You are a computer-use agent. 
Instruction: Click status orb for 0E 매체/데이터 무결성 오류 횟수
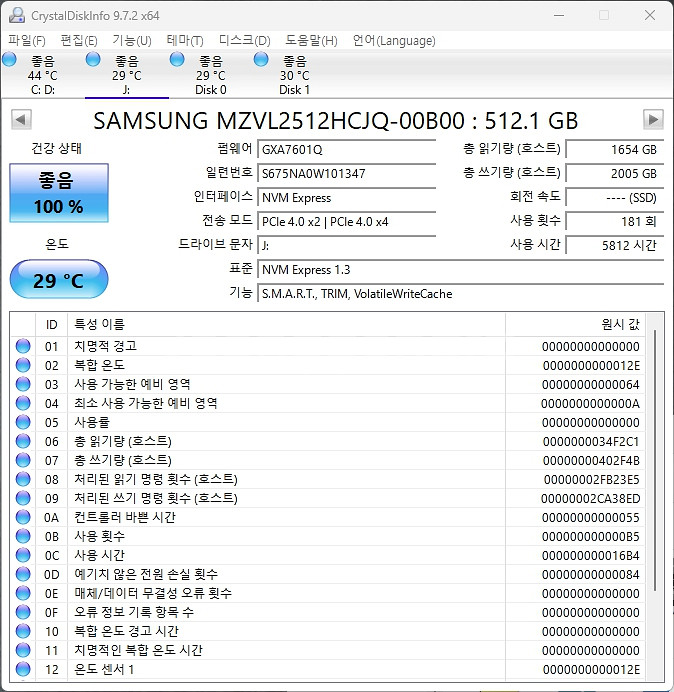coord(23,593)
